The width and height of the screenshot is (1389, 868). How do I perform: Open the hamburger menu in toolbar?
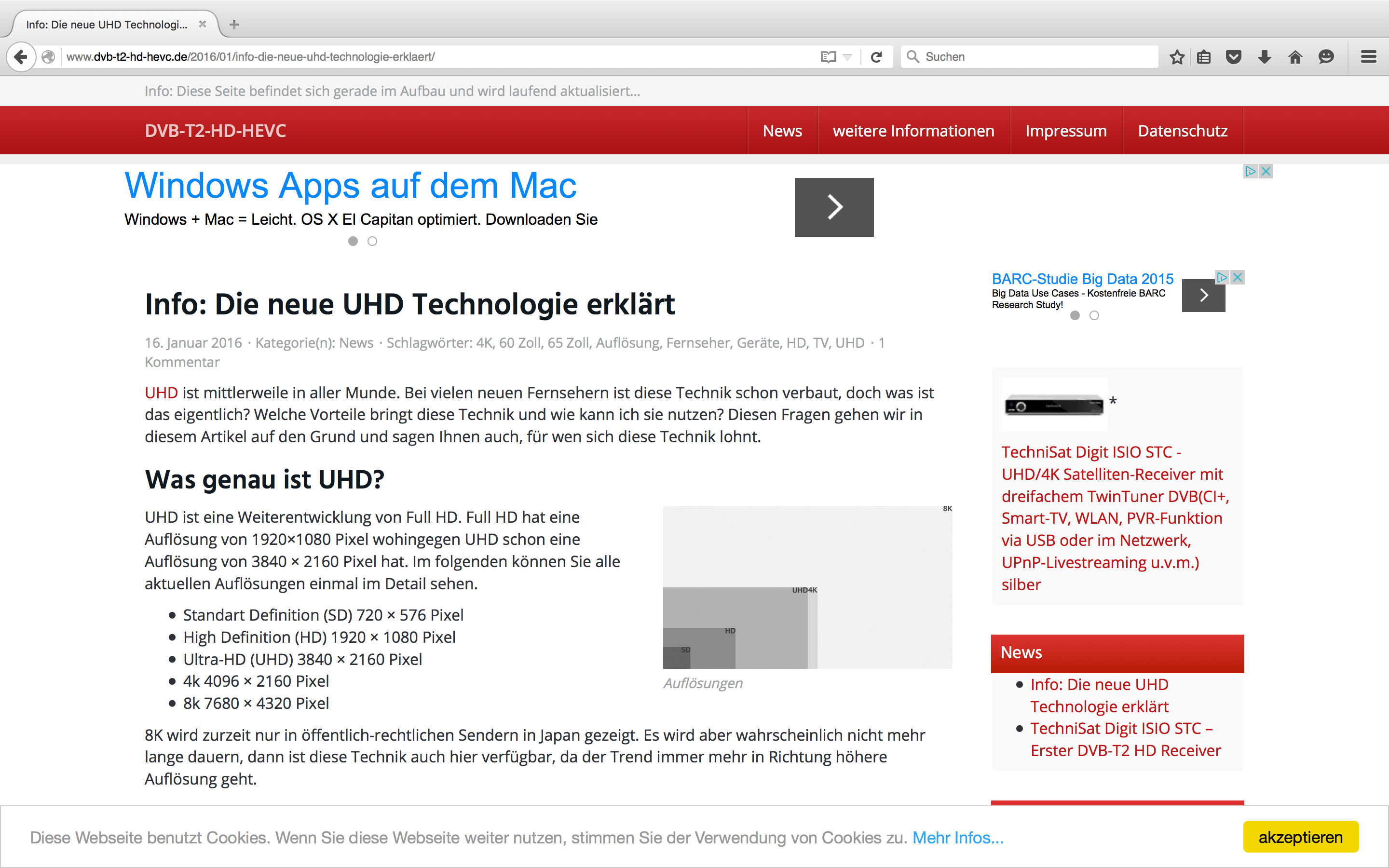[x=1368, y=57]
